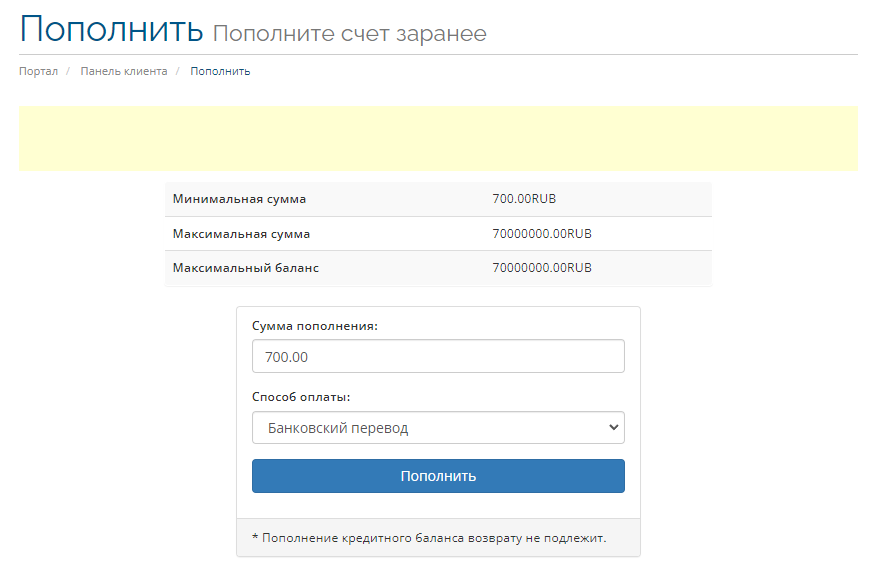Click the Максимальный баланс 70000000.00RUB value
Viewport: 876px width, 565px height.
click(x=542, y=268)
